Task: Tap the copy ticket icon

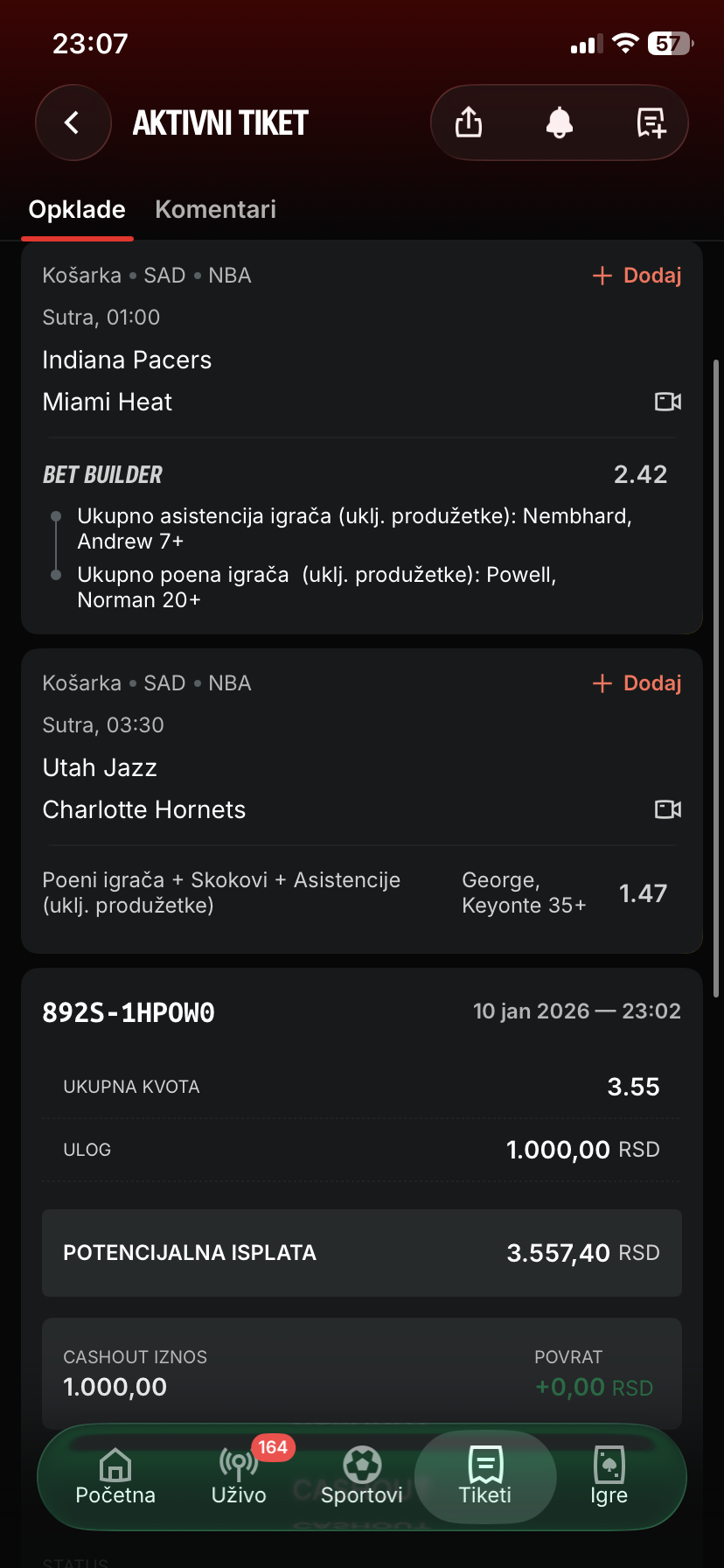Action: coord(651,122)
